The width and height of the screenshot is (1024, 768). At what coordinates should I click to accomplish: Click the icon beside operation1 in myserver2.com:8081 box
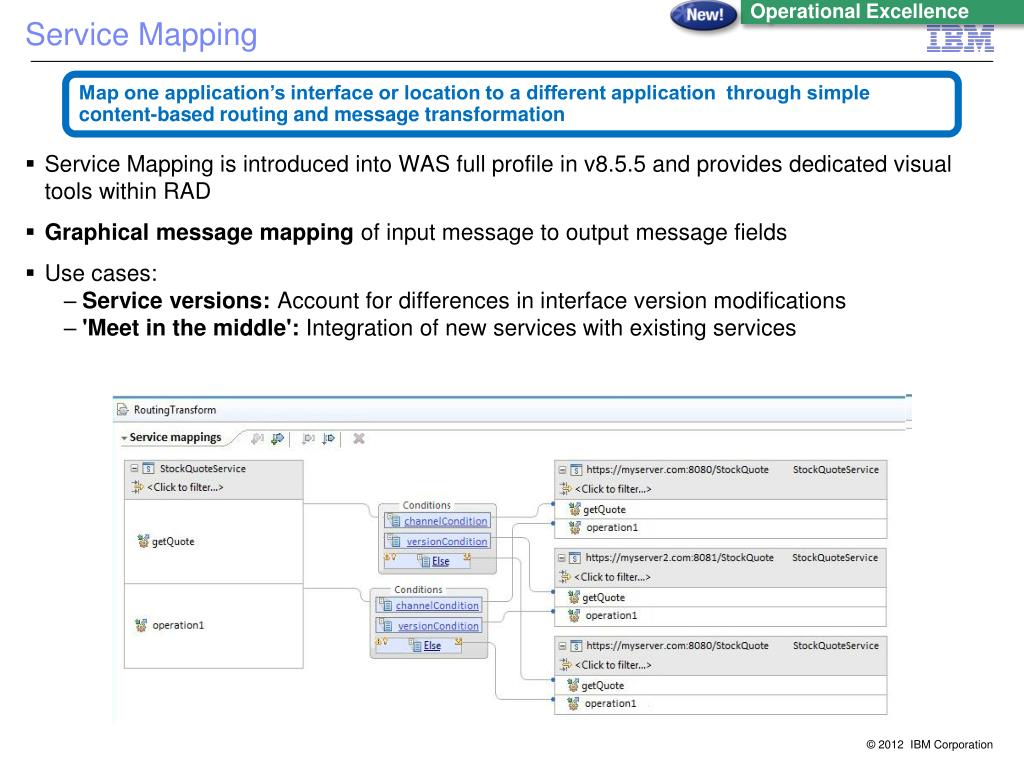click(573, 615)
